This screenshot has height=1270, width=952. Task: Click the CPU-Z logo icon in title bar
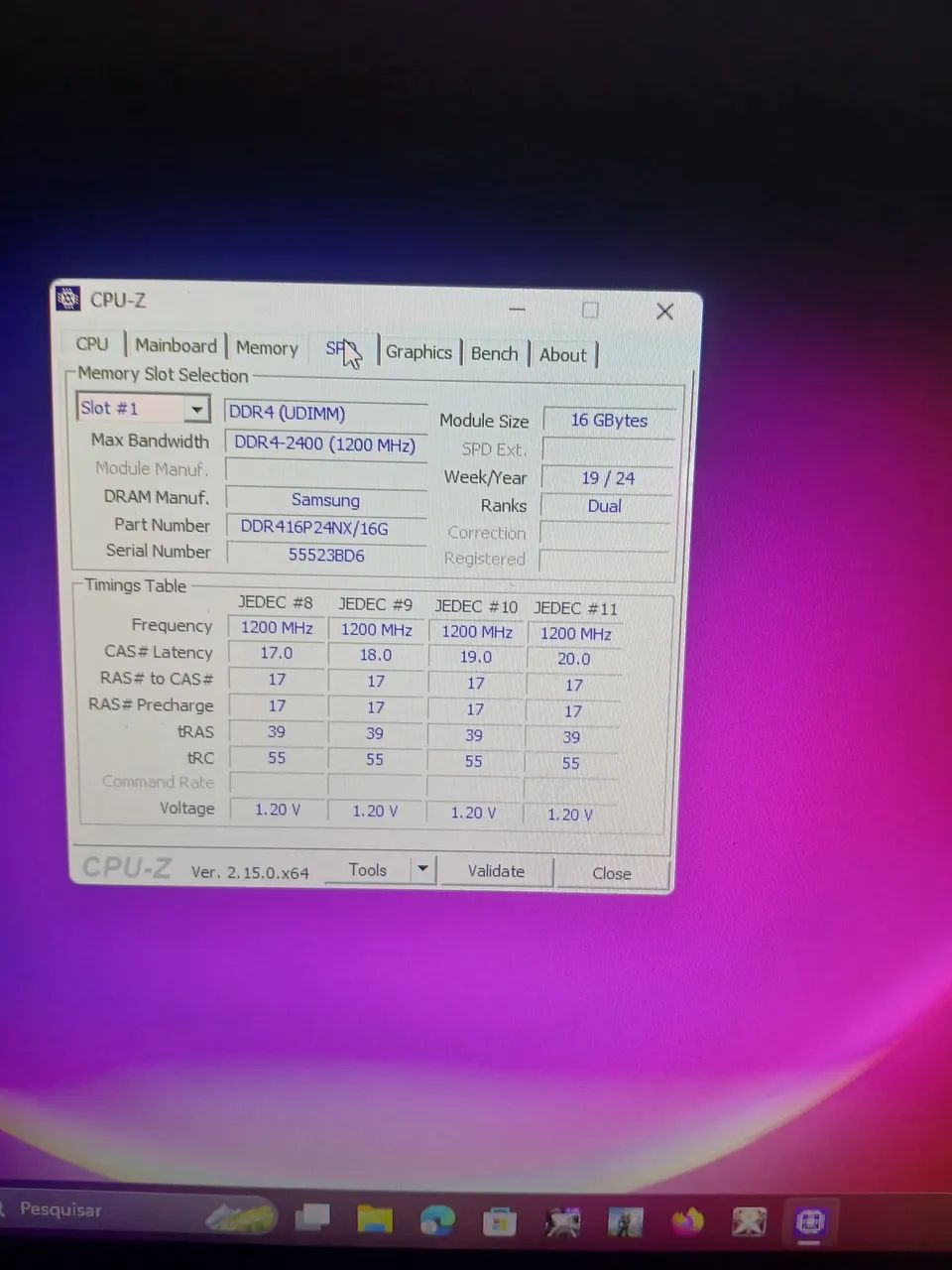[67, 298]
